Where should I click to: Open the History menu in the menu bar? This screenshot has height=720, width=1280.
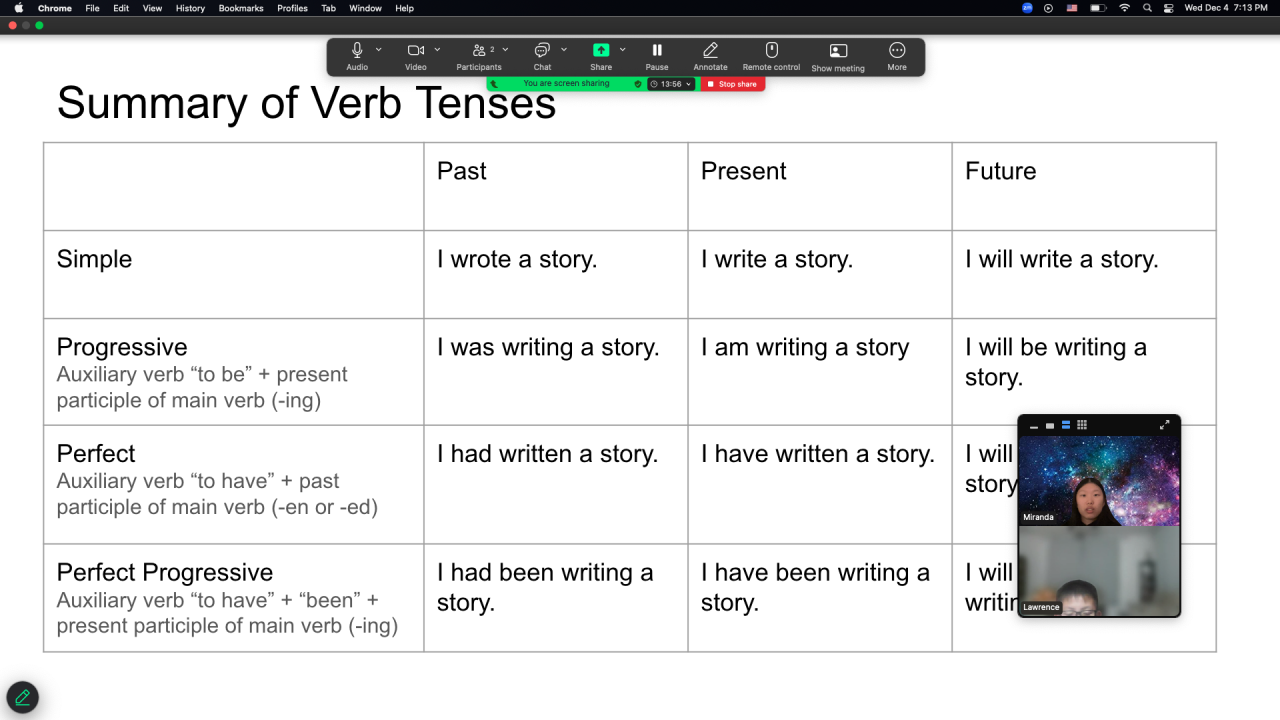[190, 8]
